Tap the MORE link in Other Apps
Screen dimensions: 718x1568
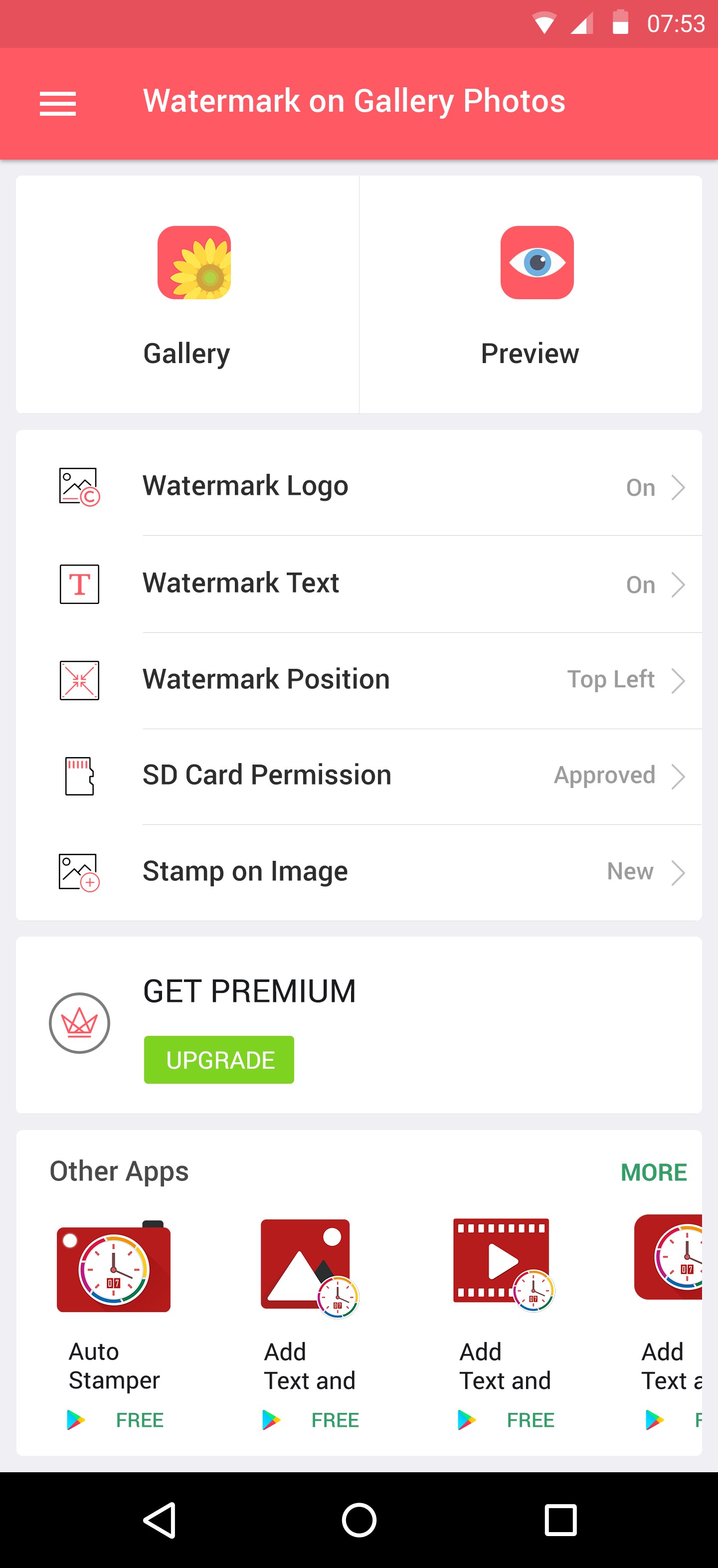654,1173
